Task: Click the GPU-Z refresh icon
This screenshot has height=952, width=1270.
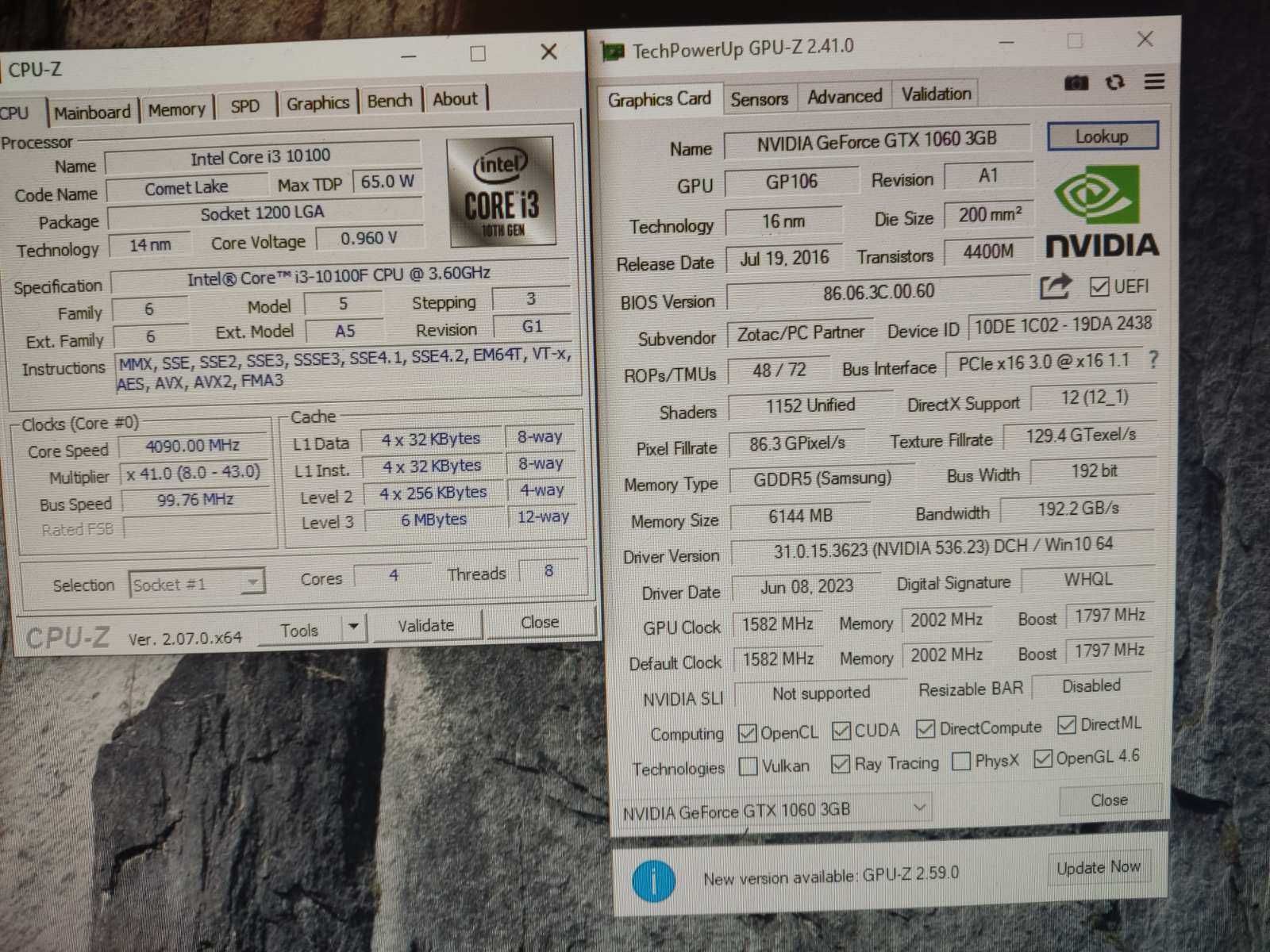Action: (1115, 82)
